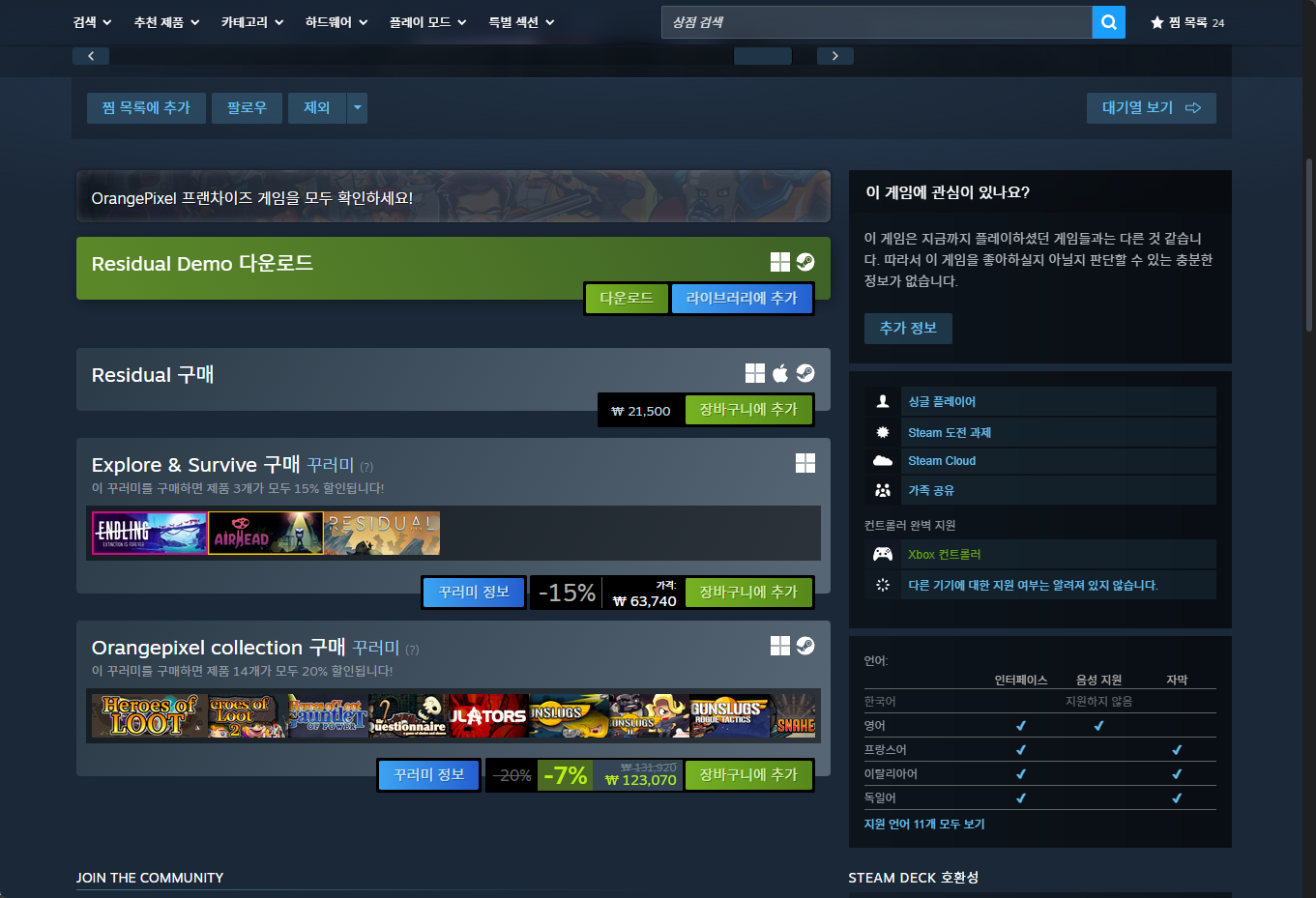Click the ₩ 123,070 bundle price
The image size is (1316, 898).
pyautogui.click(x=640, y=780)
